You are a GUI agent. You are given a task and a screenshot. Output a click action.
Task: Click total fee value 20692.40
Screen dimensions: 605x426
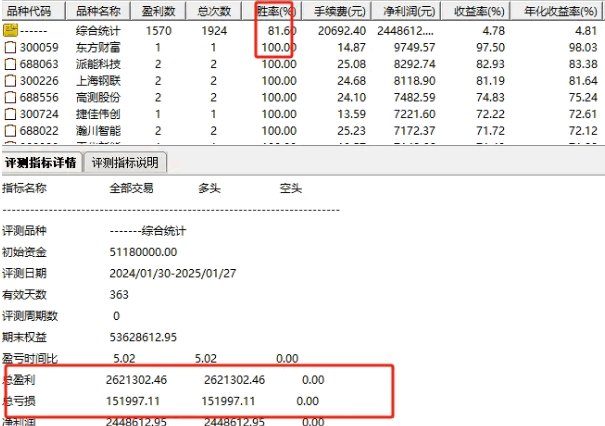pyautogui.click(x=342, y=30)
